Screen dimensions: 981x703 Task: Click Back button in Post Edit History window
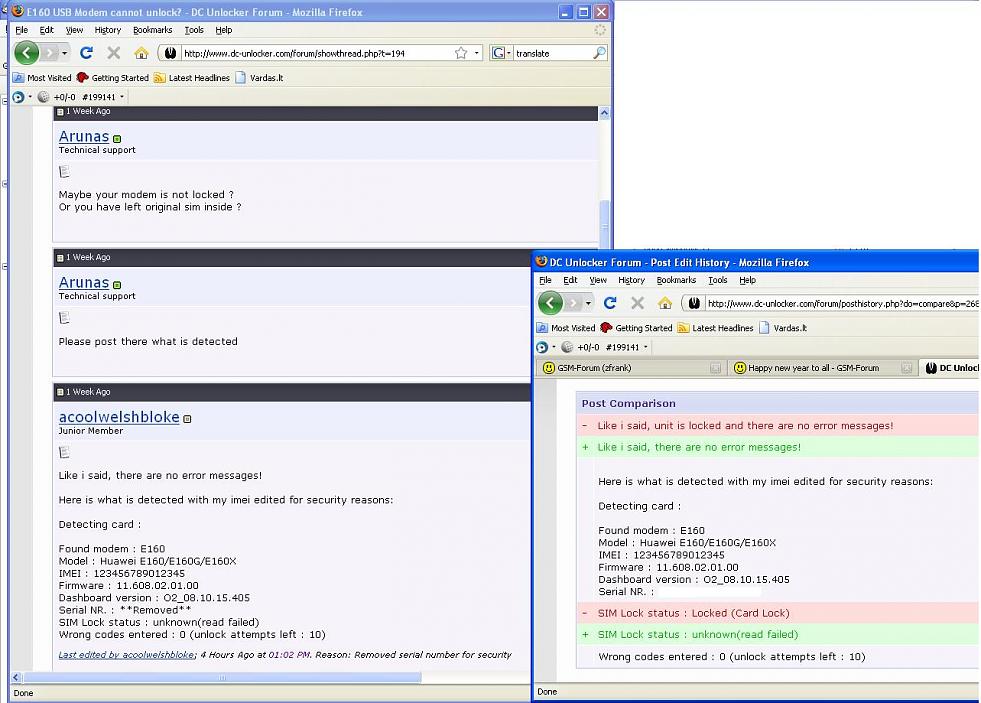[x=551, y=303]
